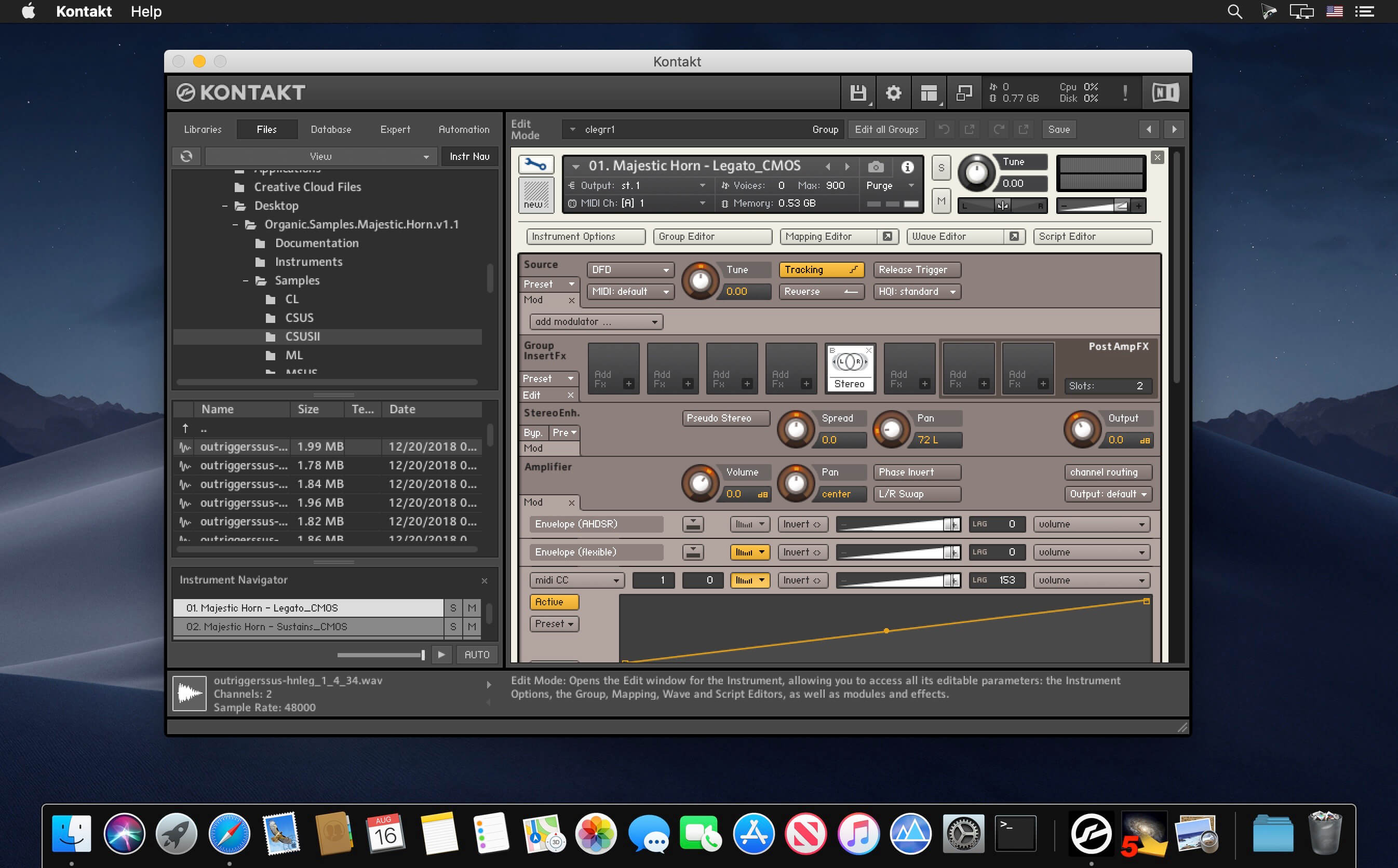Adjust the instrument pan L/R slider
This screenshot has height=868, width=1398.
click(x=1002, y=206)
